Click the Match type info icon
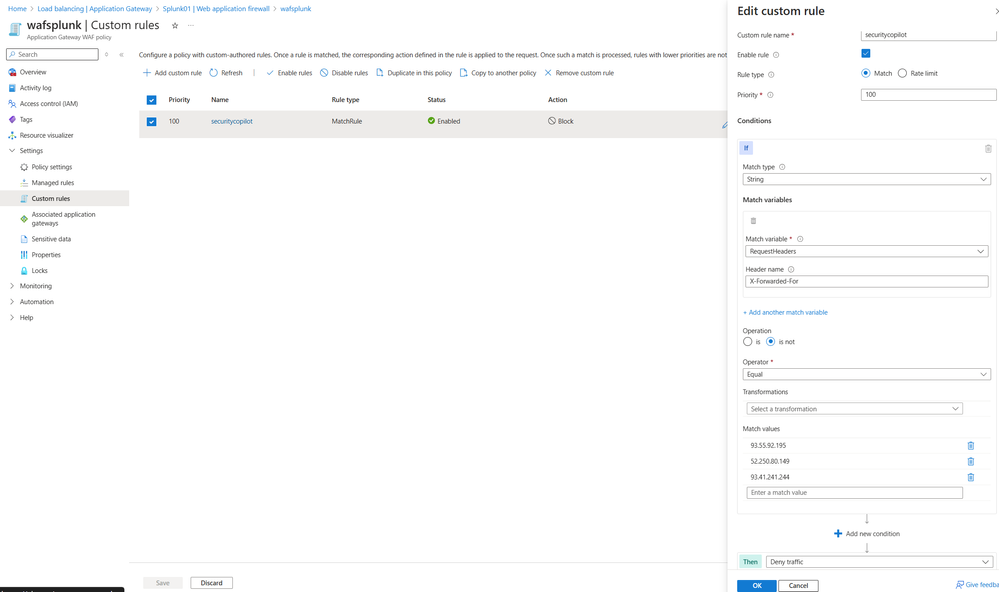 782,167
